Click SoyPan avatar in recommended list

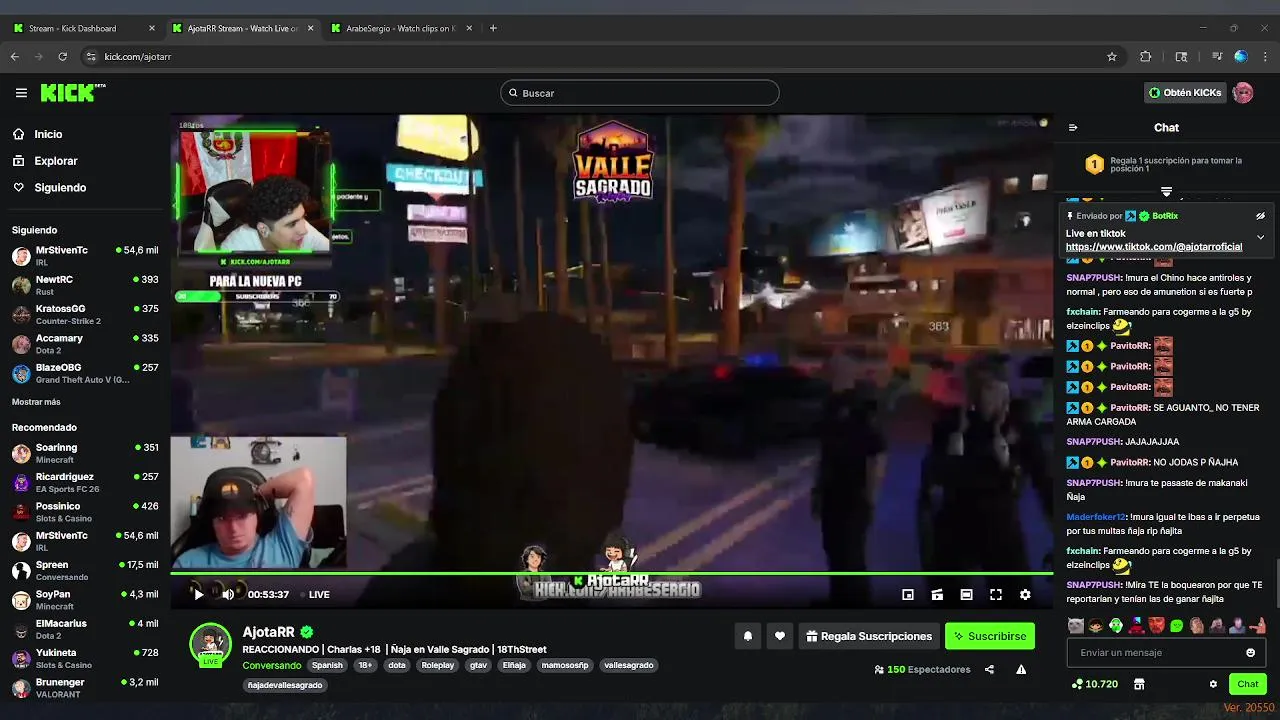21,600
